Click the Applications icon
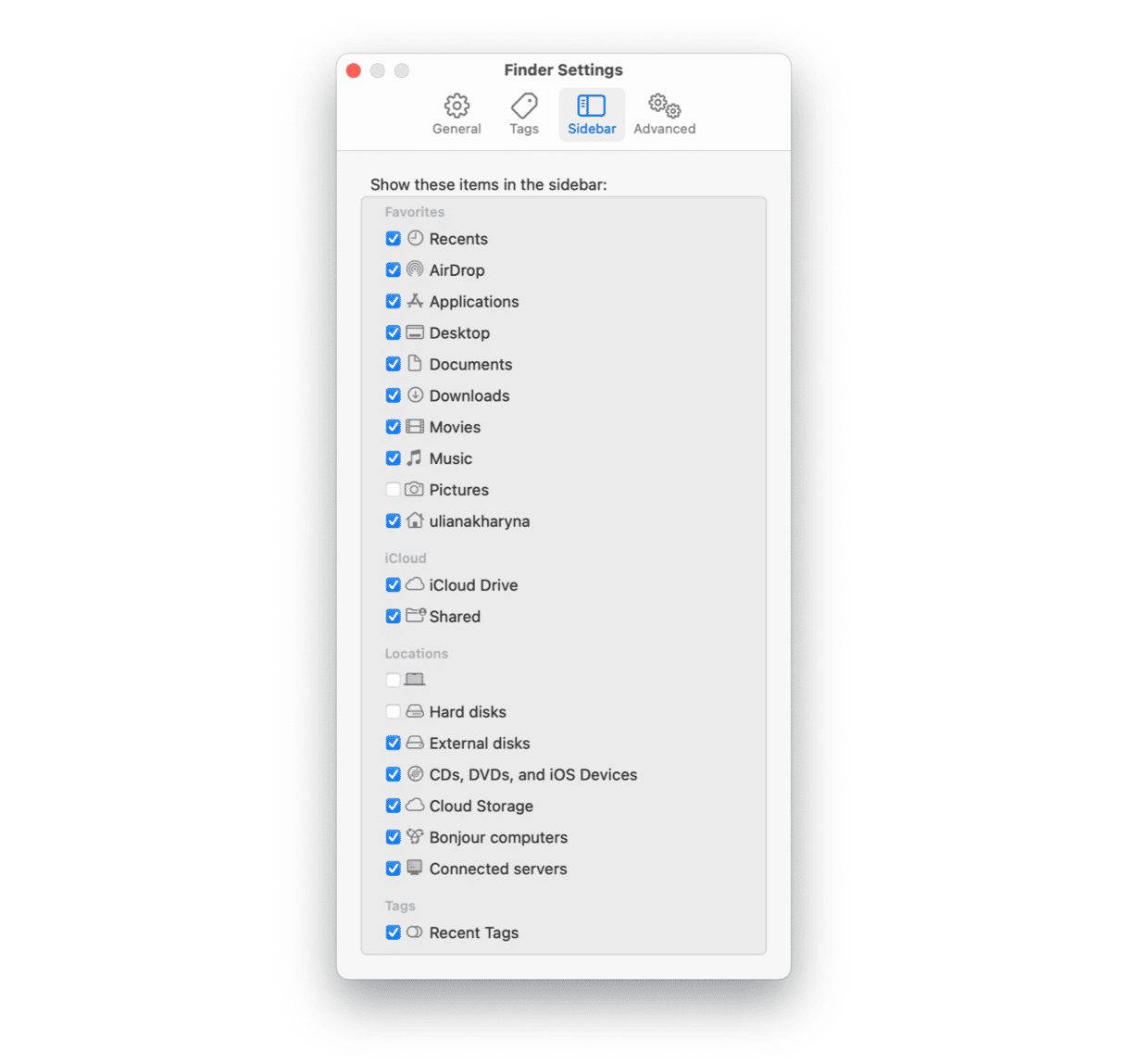 pyautogui.click(x=415, y=301)
